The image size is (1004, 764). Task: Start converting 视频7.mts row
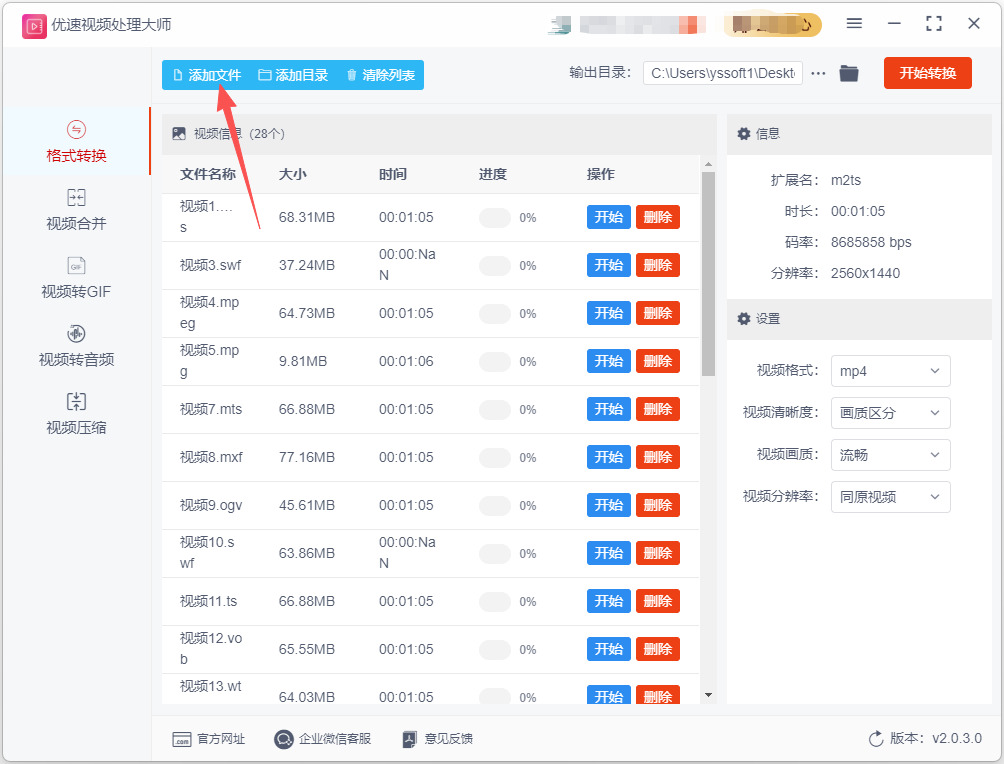[x=608, y=409]
